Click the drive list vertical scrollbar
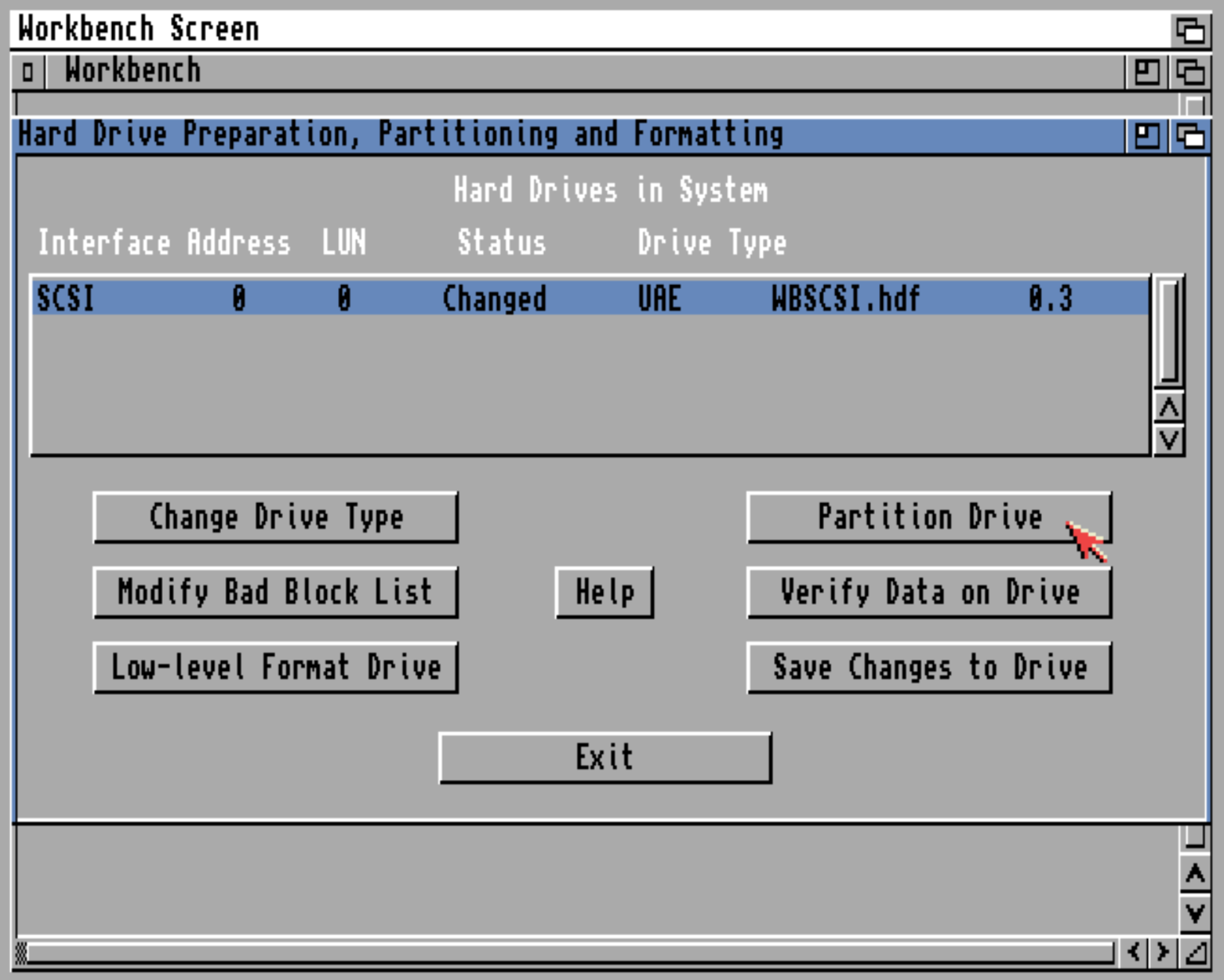This screenshot has height=980, width=1224. click(x=1169, y=332)
